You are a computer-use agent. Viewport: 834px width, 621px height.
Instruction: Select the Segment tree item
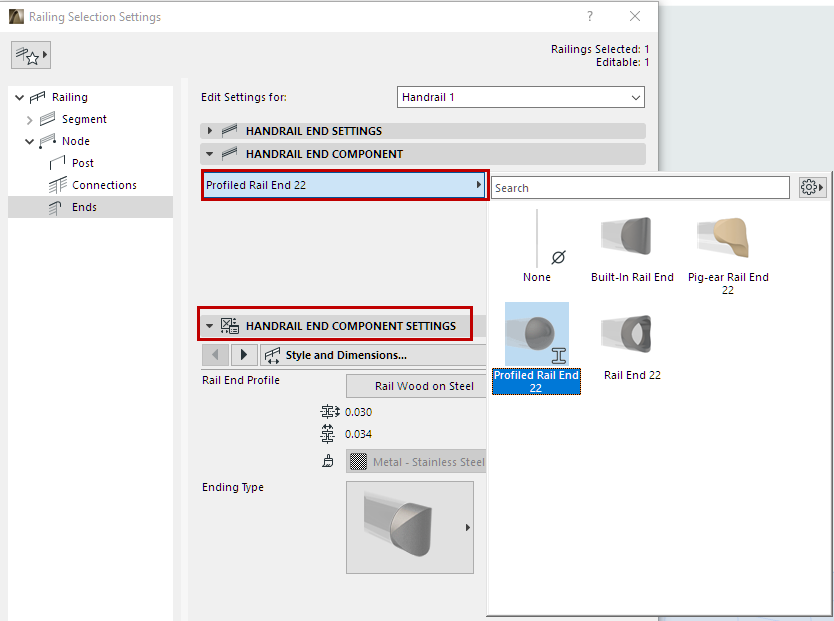[x=84, y=119]
